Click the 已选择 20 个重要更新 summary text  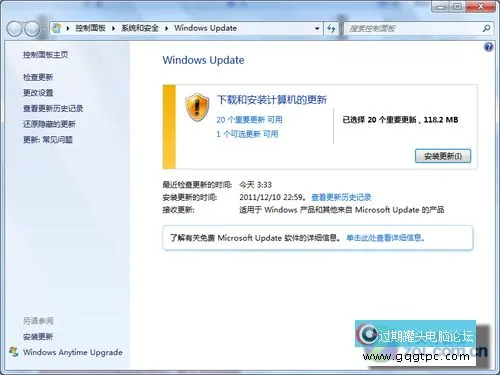click(400, 120)
